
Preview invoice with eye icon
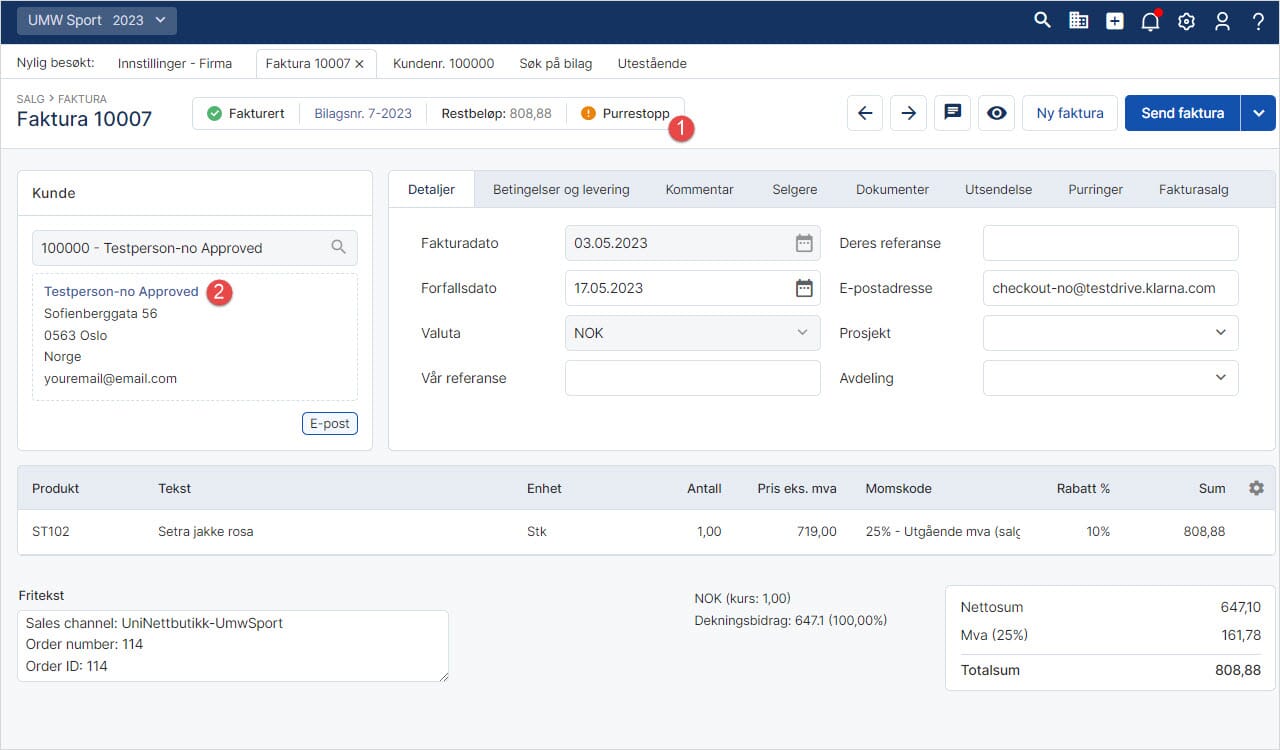point(996,113)
